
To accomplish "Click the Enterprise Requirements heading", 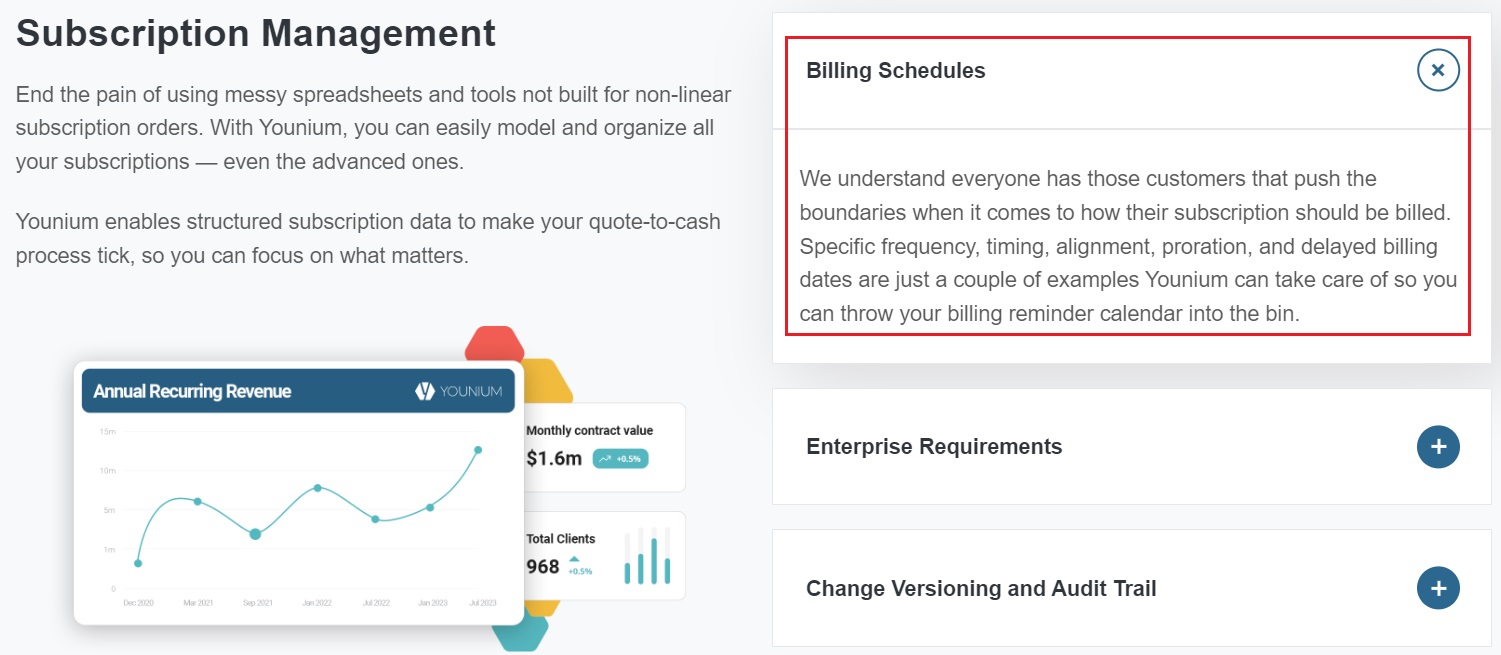I will coord(934,447).
